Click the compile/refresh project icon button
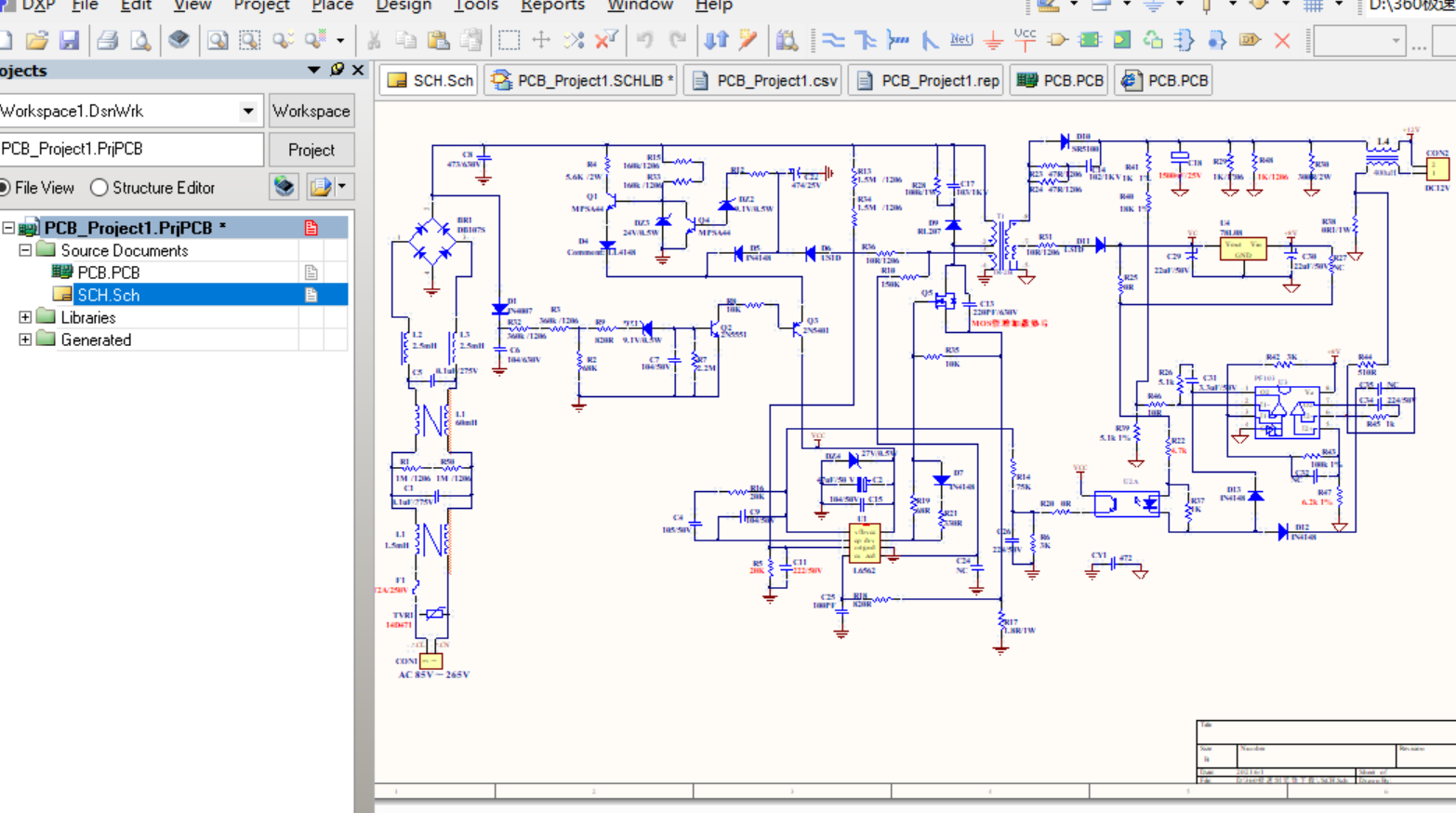Screen dimensions: 1456x813 [x=285, y=187]
